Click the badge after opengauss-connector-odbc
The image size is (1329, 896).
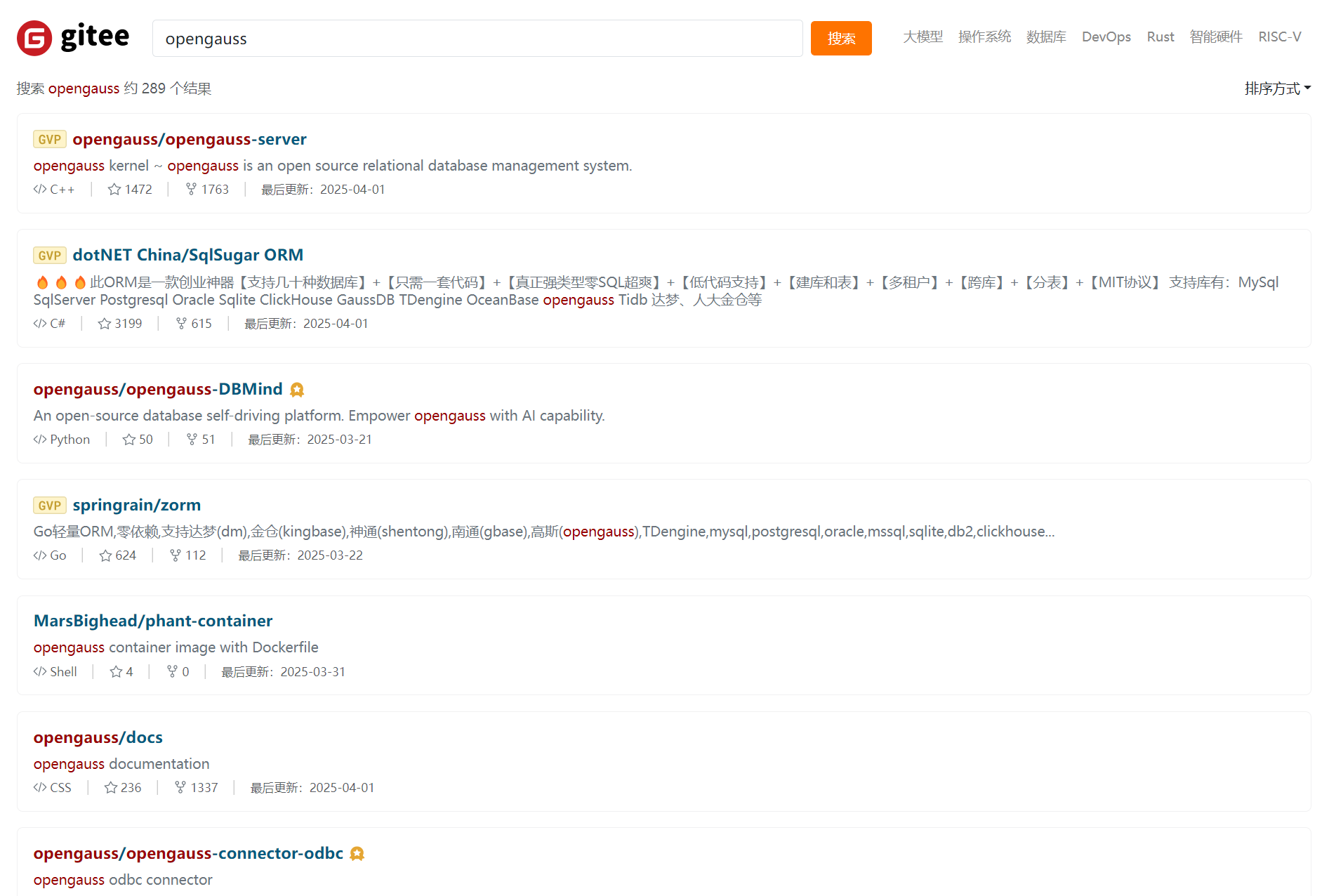[357, 854]
